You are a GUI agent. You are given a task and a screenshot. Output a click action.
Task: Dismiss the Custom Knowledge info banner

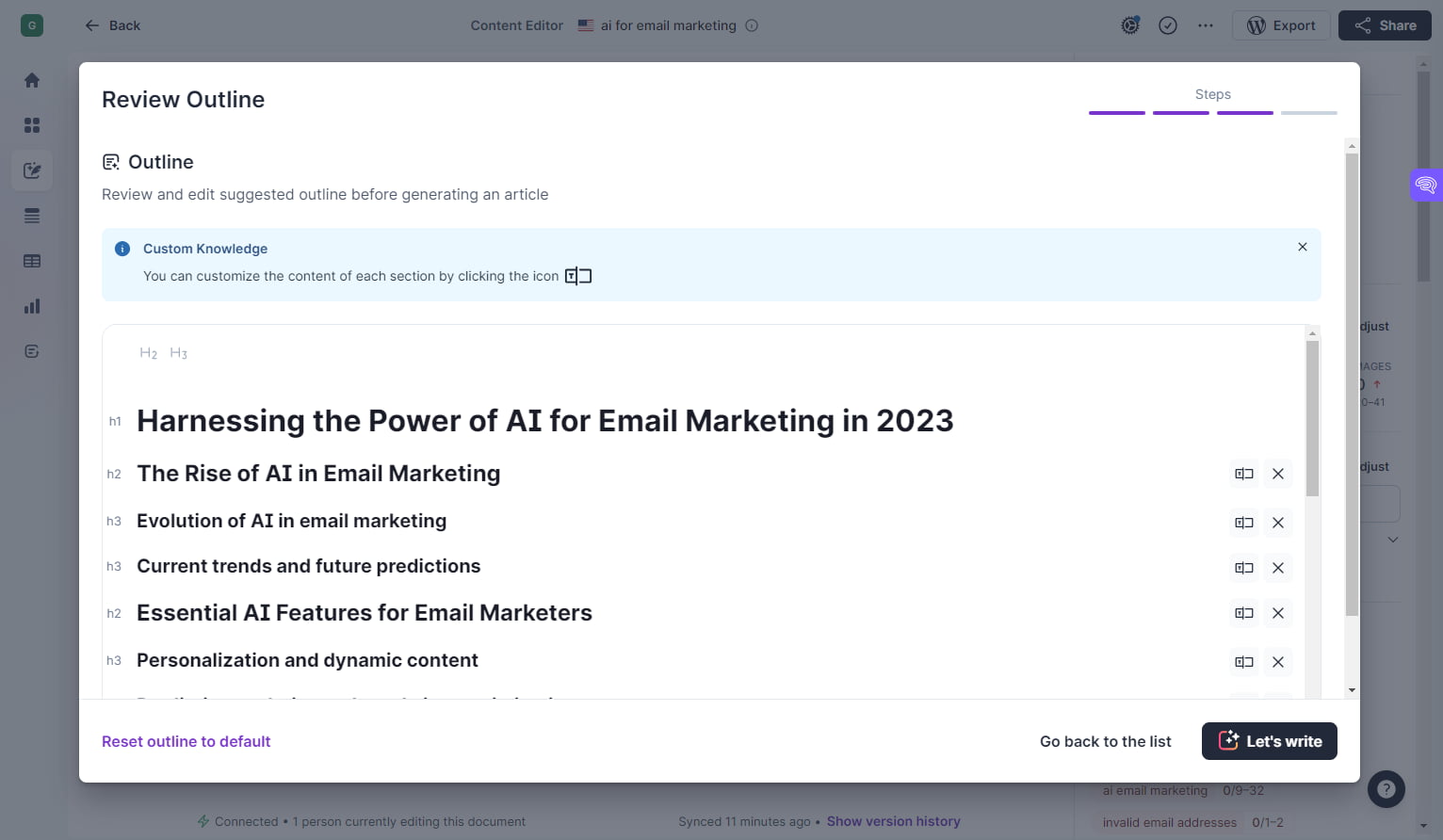(x=1303, y=247)
